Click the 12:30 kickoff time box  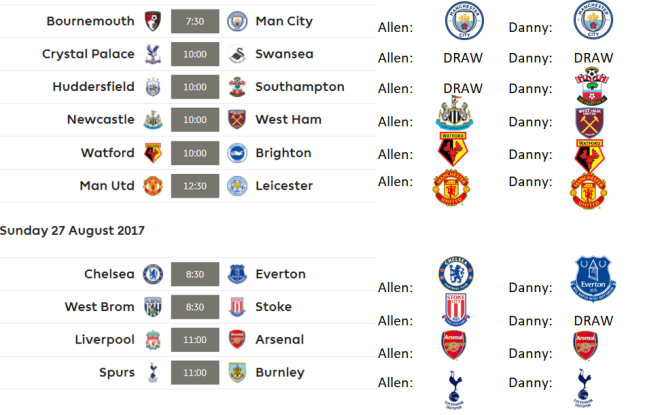coord(194,186)
